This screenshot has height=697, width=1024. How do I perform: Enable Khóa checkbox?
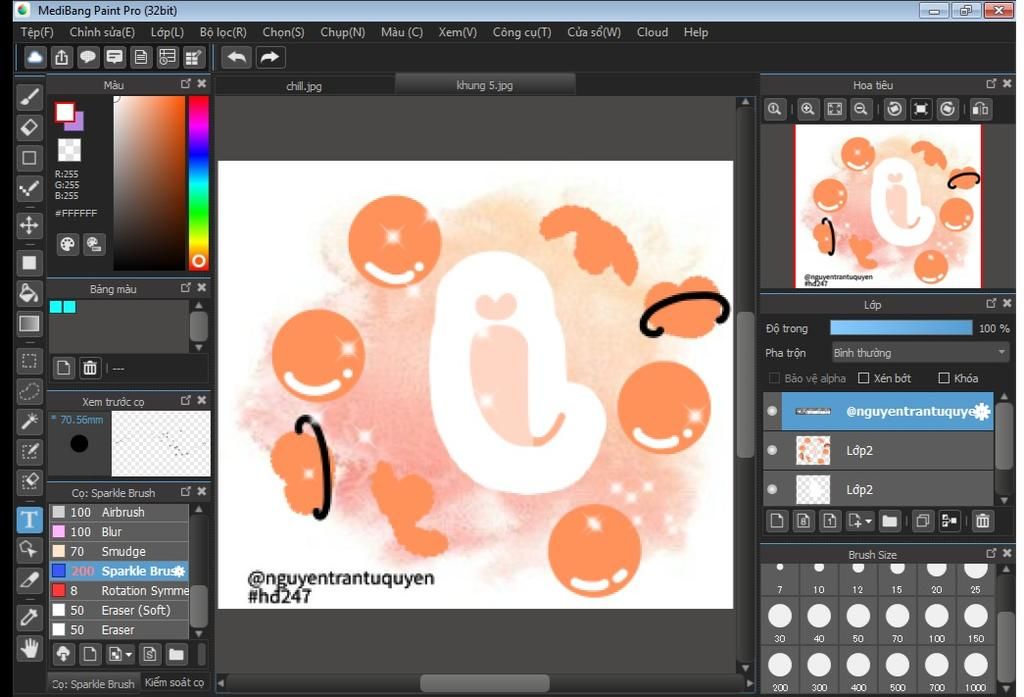click(x=944, y=378)
